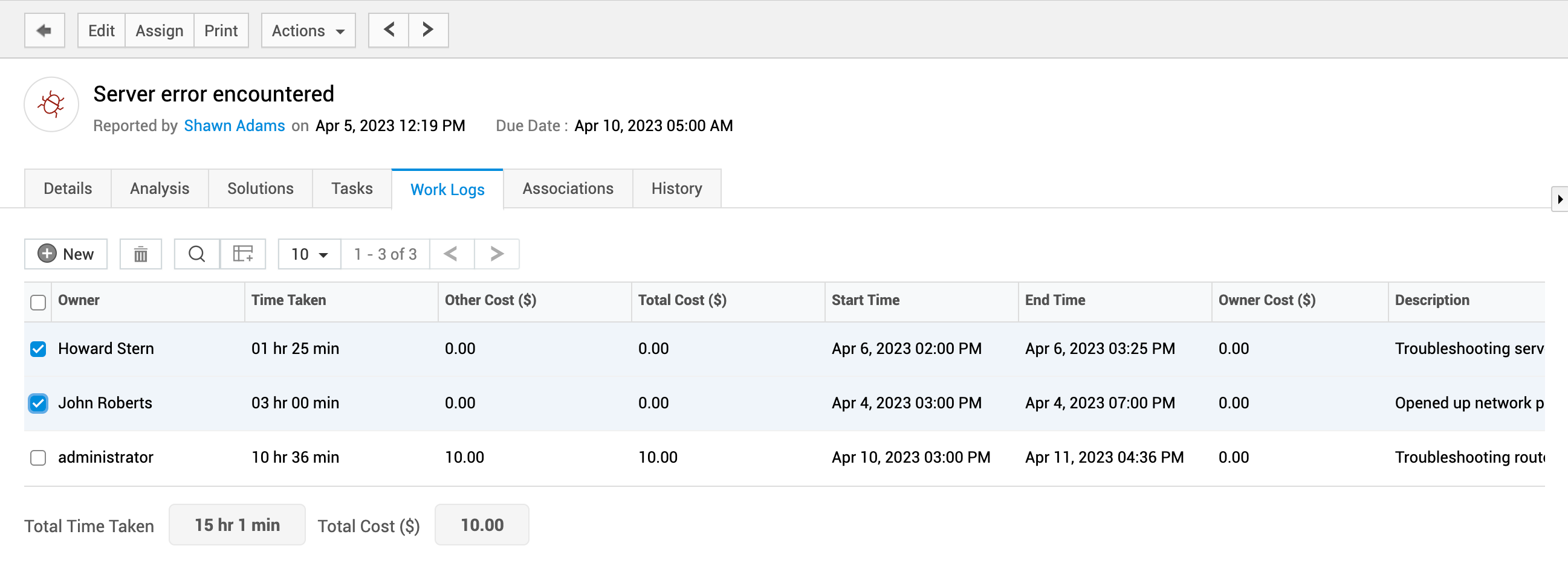Click the back arrow icon in toolbar
Image resolution: width=1568 pixels, height=569 pixels.
(44, 30)
